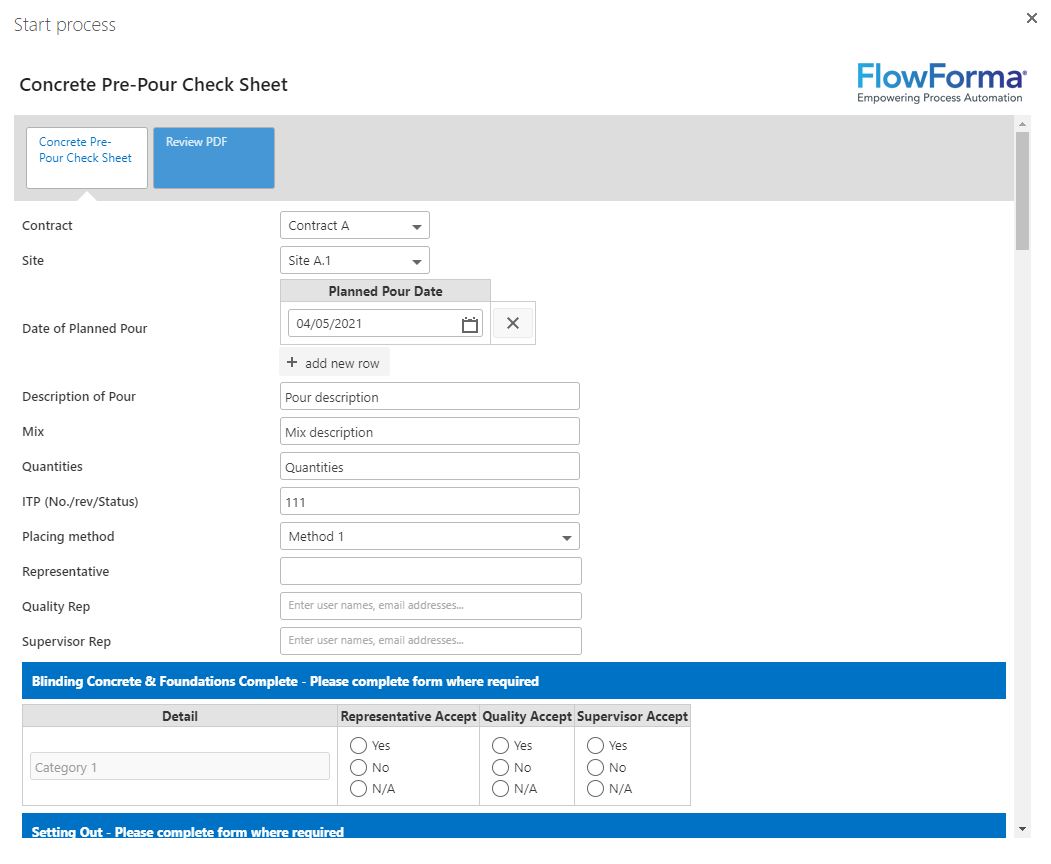This screenshot has width=1051, height=864.
Task: Click the scrollbar up arrow
Action: pyautogui.click(x=1022, y=124)
